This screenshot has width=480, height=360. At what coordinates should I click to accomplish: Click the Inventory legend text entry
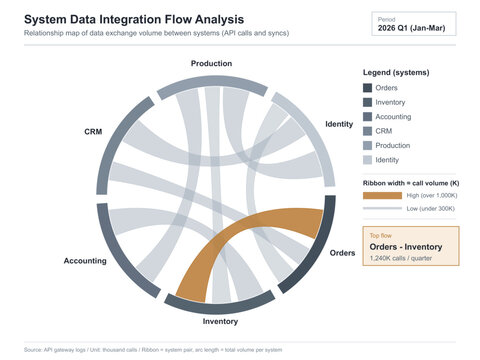click(390, 102)
